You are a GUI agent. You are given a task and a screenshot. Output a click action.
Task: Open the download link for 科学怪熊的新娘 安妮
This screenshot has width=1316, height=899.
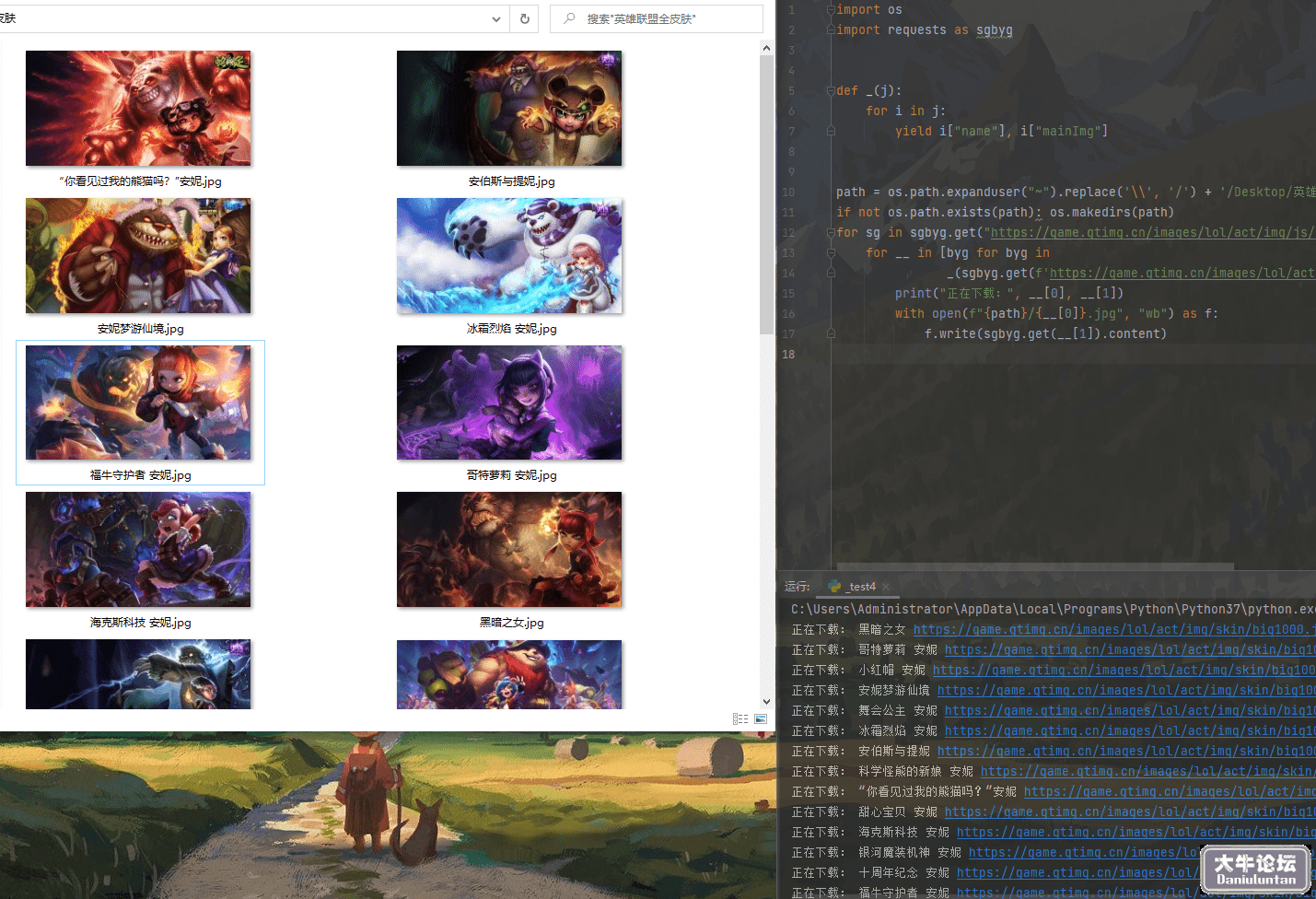click(x=1148, y=772)
